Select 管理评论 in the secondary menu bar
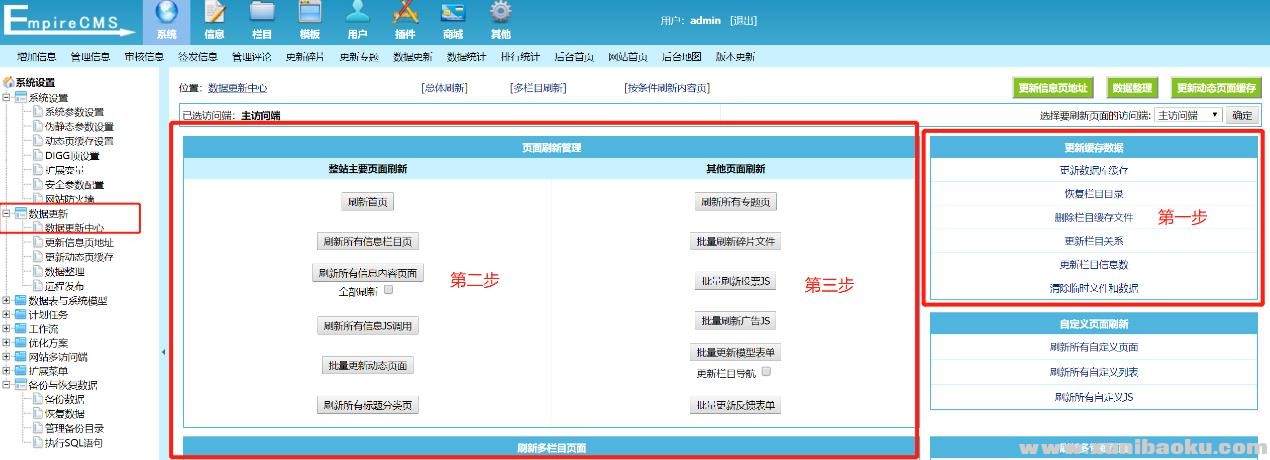This screenshot has height=460, width=1270. coord(251,57)
